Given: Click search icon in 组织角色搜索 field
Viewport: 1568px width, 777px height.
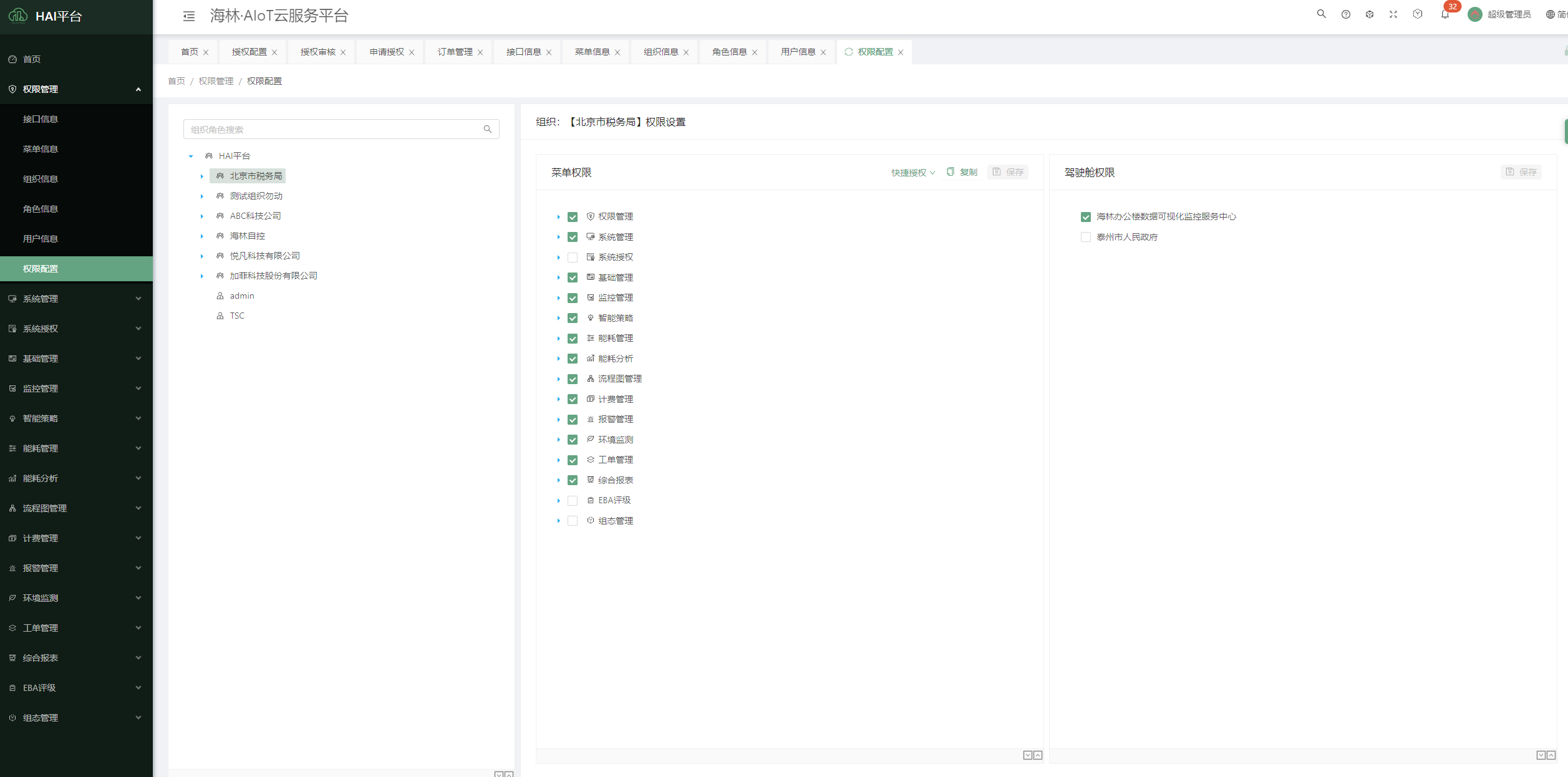Looking at the screenshot, I should tap(488, 129).
